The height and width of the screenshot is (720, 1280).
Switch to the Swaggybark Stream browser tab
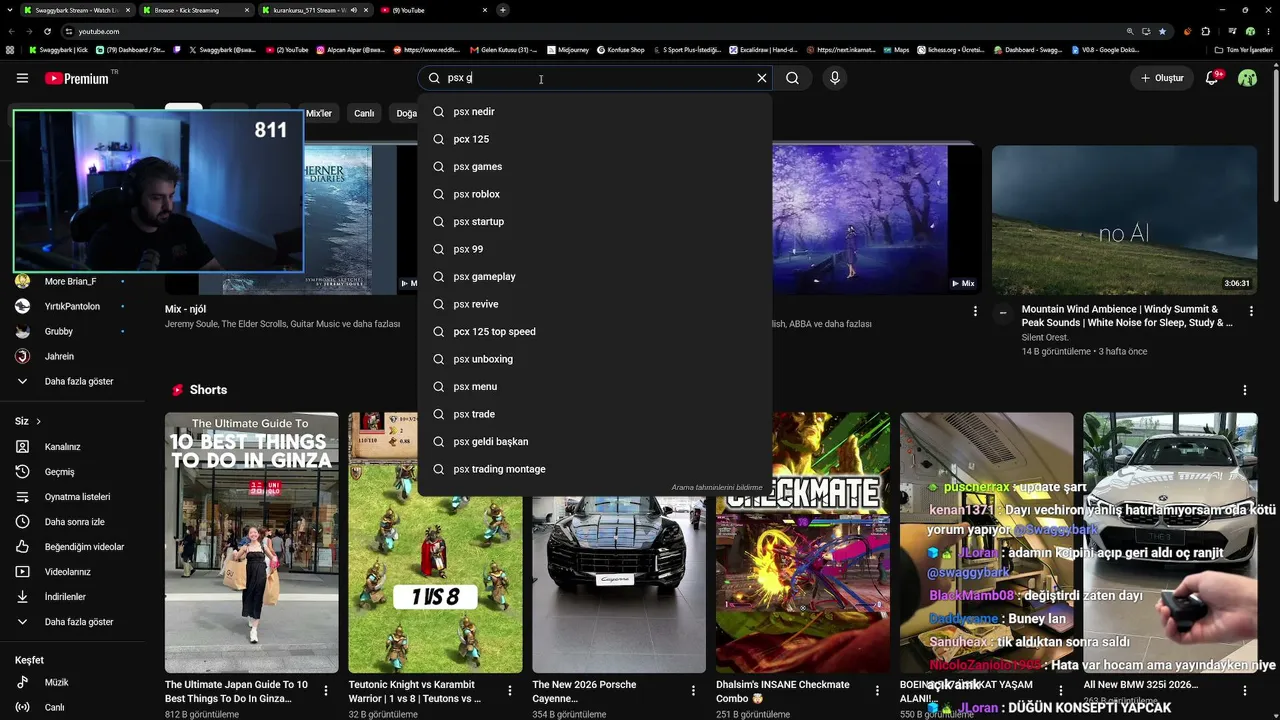point(76,10)
